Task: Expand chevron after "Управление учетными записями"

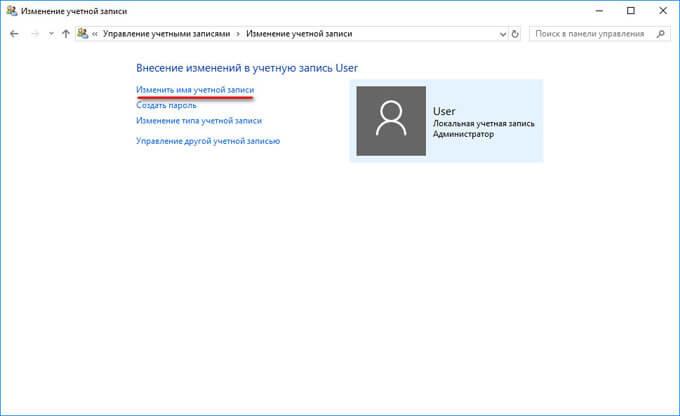Action: (238, 34)
